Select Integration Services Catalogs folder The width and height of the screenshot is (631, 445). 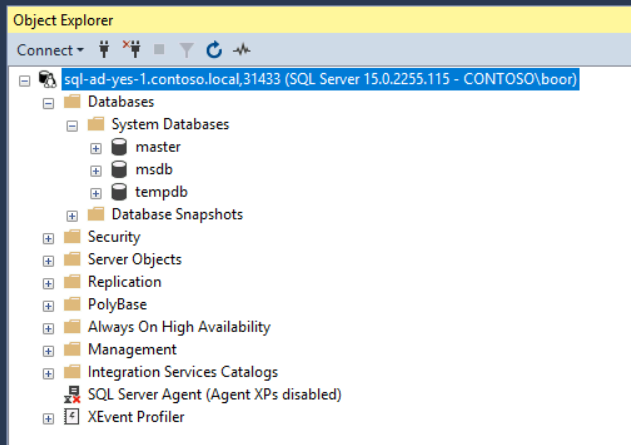(x=183, y=372)
